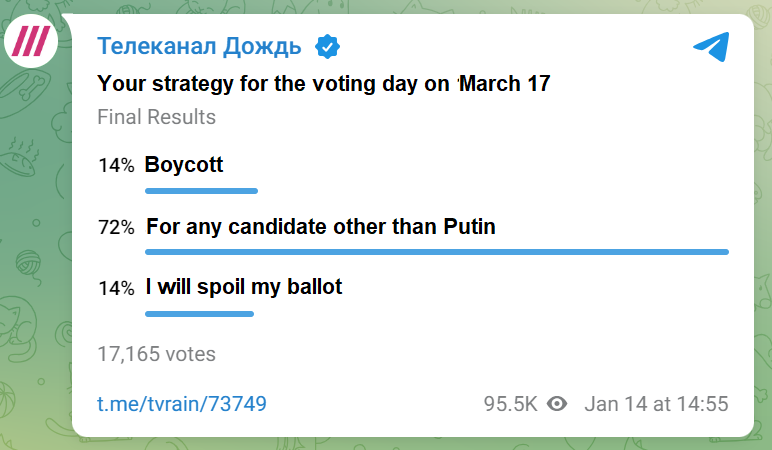The height and width of the screenshot is (450, 772).
Task: Select For any candidate other than Putin
Action: coord(321,226)
